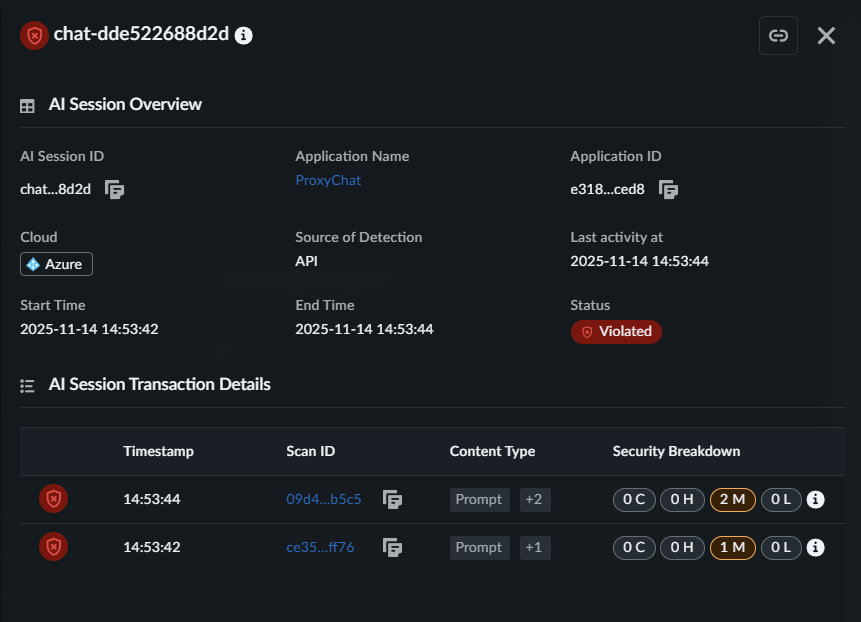Expand the +1 content types badge

[533, 547]
